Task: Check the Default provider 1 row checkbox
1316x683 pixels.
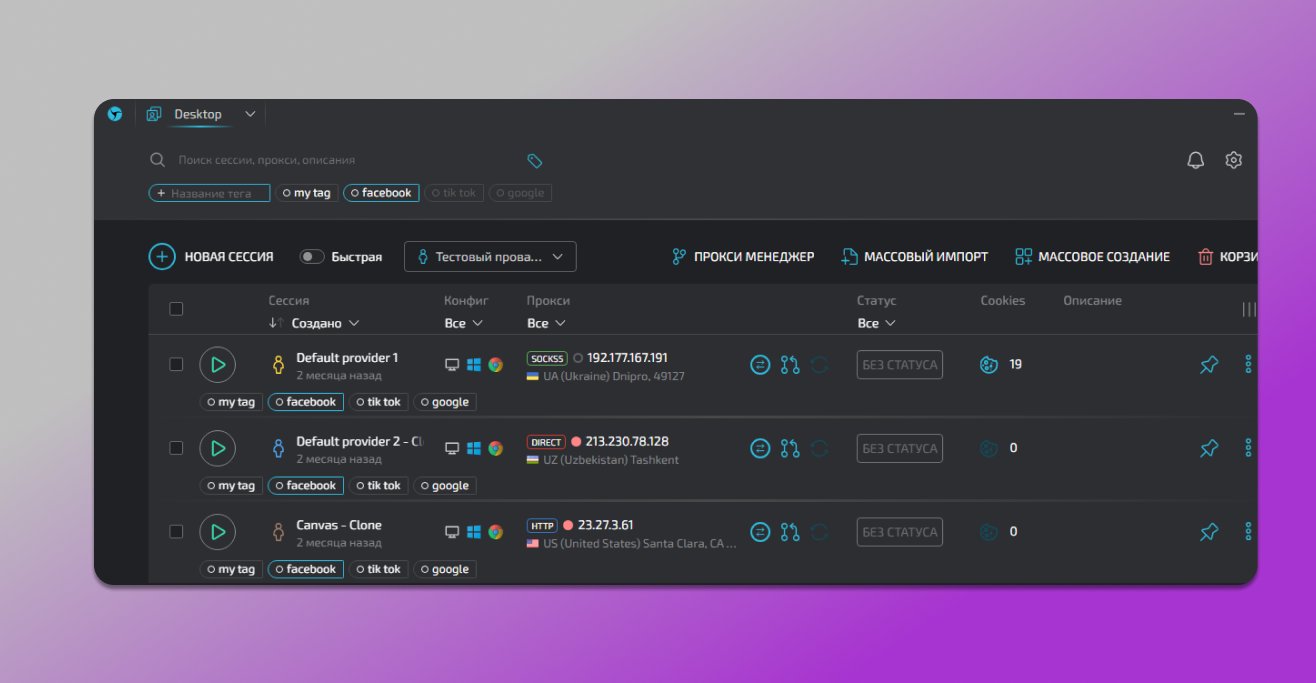Action: [176, 365]
